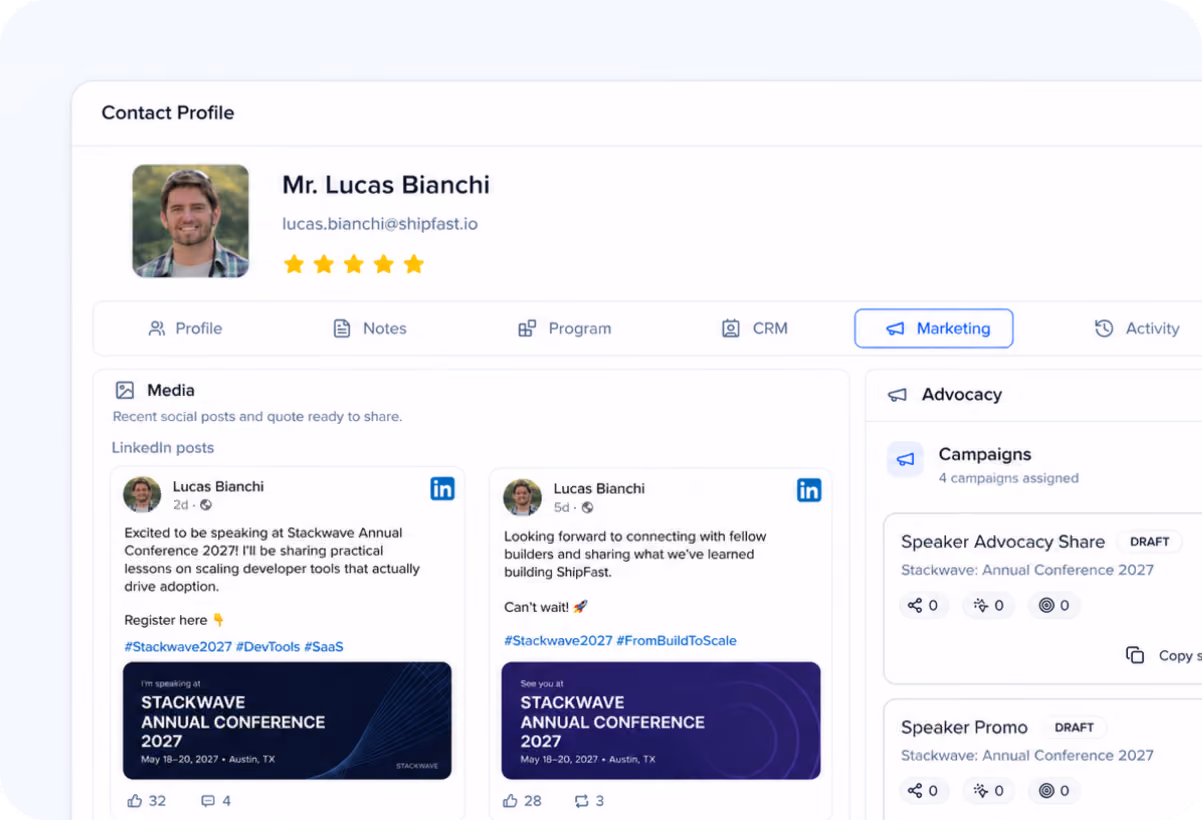Image resolution: width=1202 pixels, height=820 pixels.
Task: Switch to the Notes tab
Action: click(x=369, y=328)
